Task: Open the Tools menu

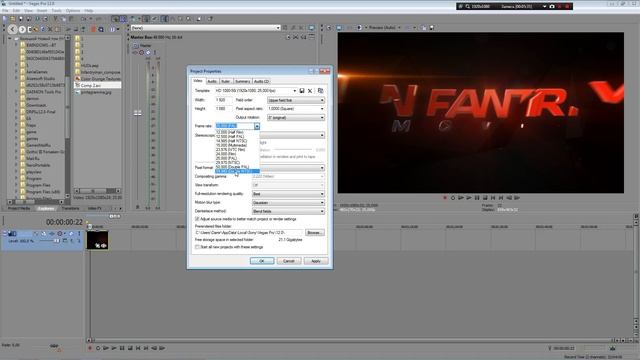Action: tap(57, 11)
